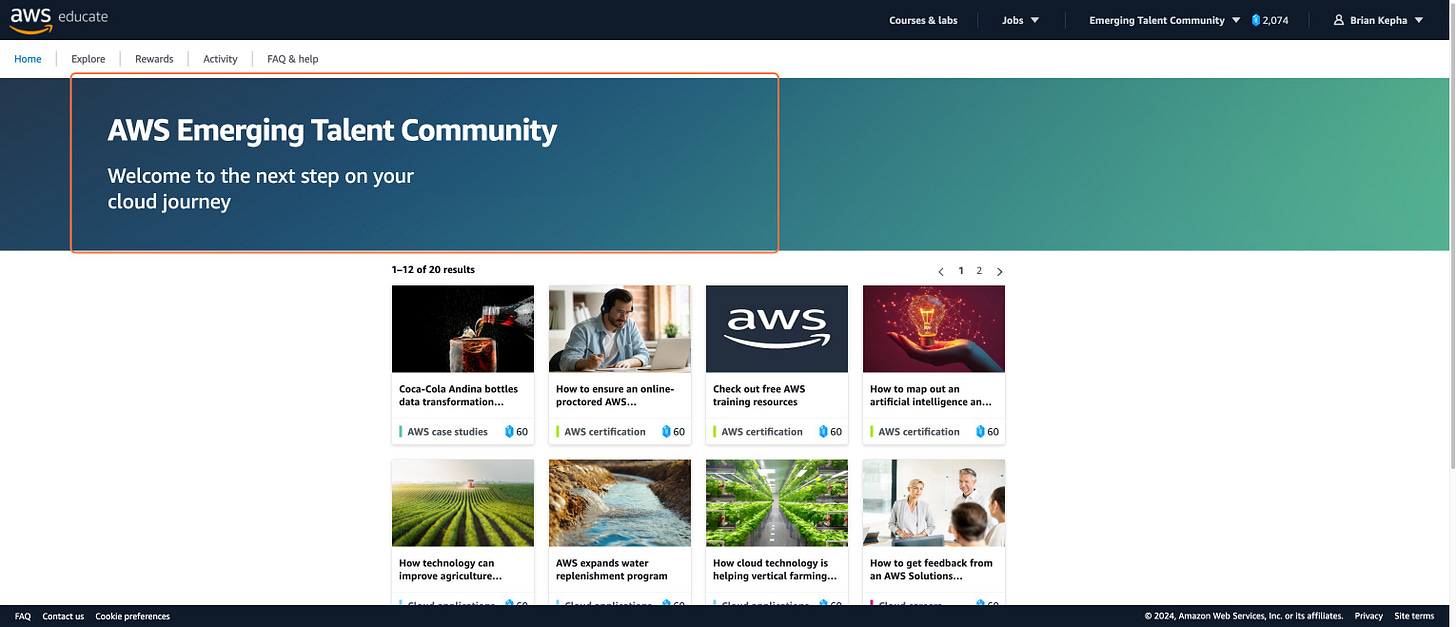Expand the Emerging Talent Community dropdown
Image resolution: width=1456 pixels, height=627 pixels.
[1165, 20]
